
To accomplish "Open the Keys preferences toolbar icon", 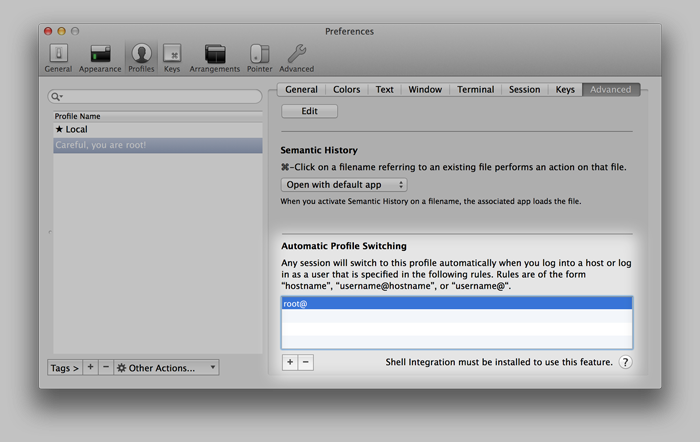I will (172, 57).
